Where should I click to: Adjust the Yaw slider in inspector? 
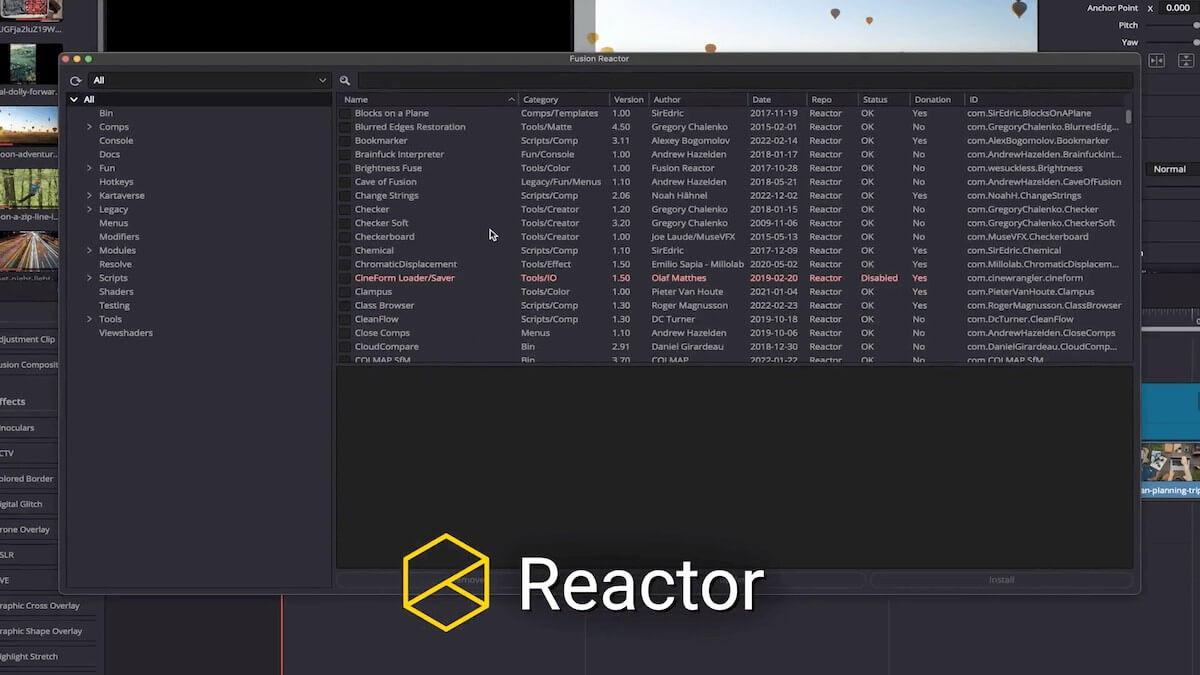(x=1196, y=42)
